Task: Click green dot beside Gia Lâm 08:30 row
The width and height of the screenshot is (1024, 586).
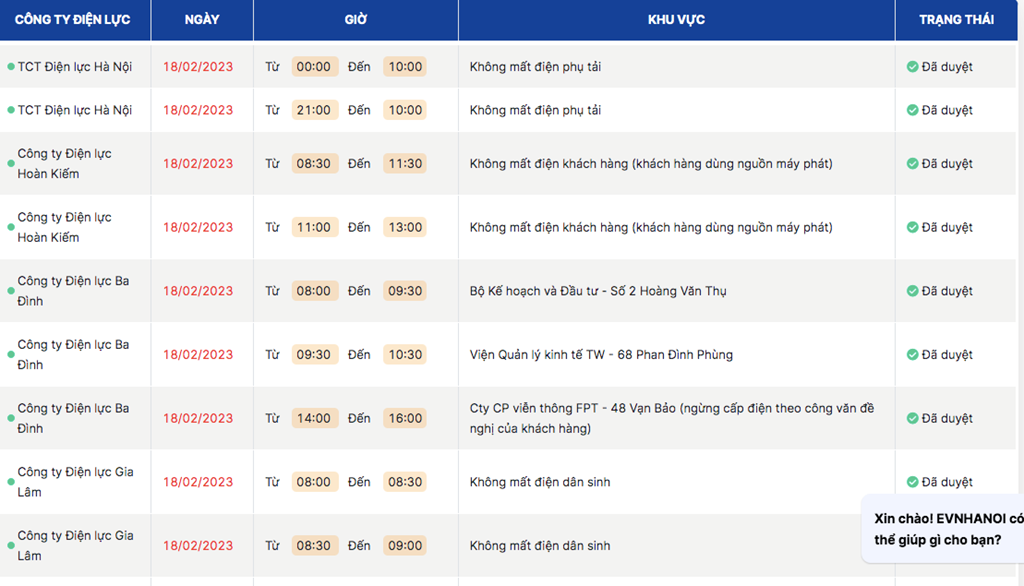Action: pyautogui.click(x=10, y=545)
